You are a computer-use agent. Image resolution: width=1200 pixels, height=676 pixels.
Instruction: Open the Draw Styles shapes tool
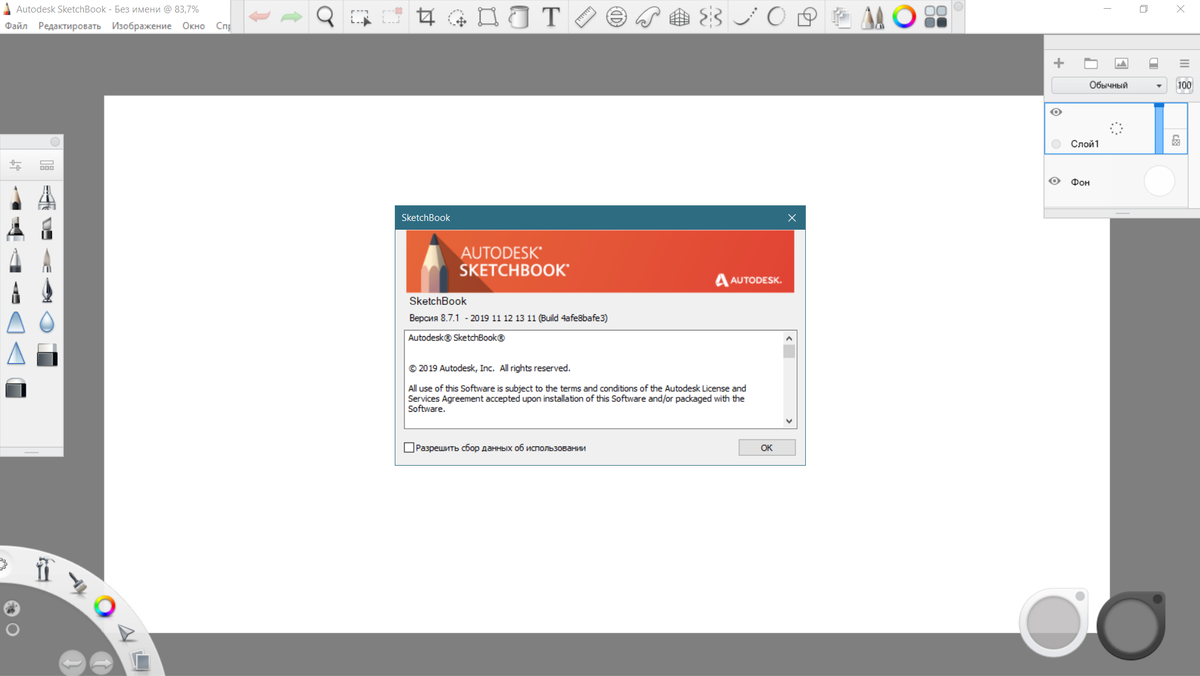807,17
